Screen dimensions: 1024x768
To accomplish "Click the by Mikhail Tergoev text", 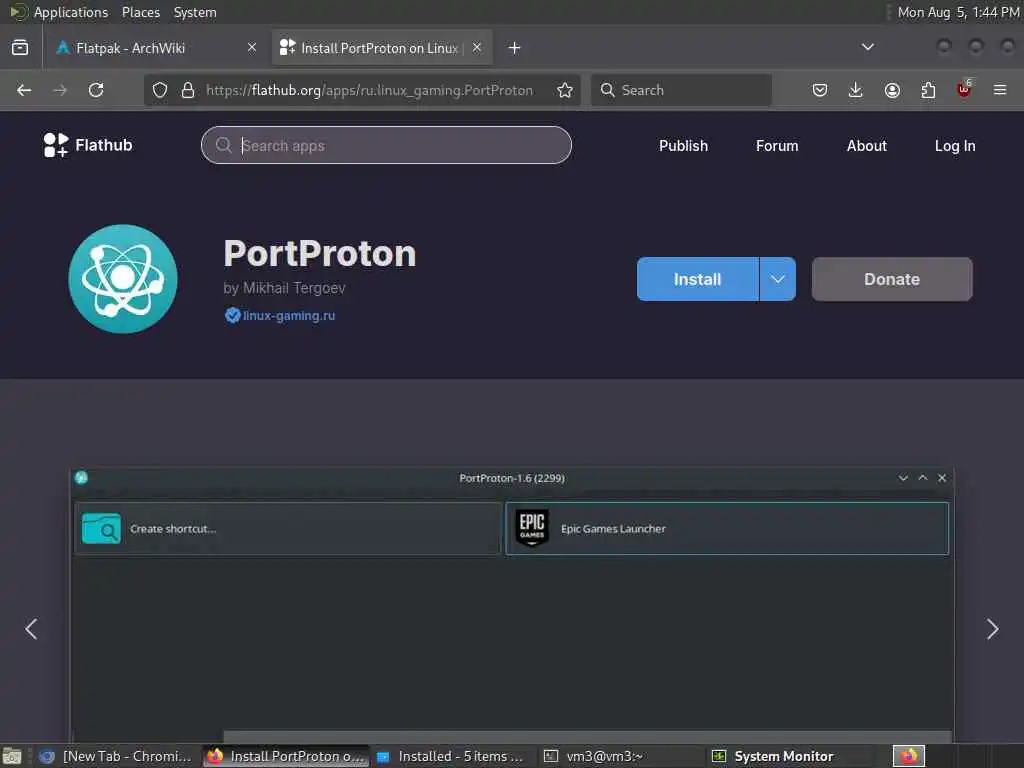I will [x=284, y=288].
